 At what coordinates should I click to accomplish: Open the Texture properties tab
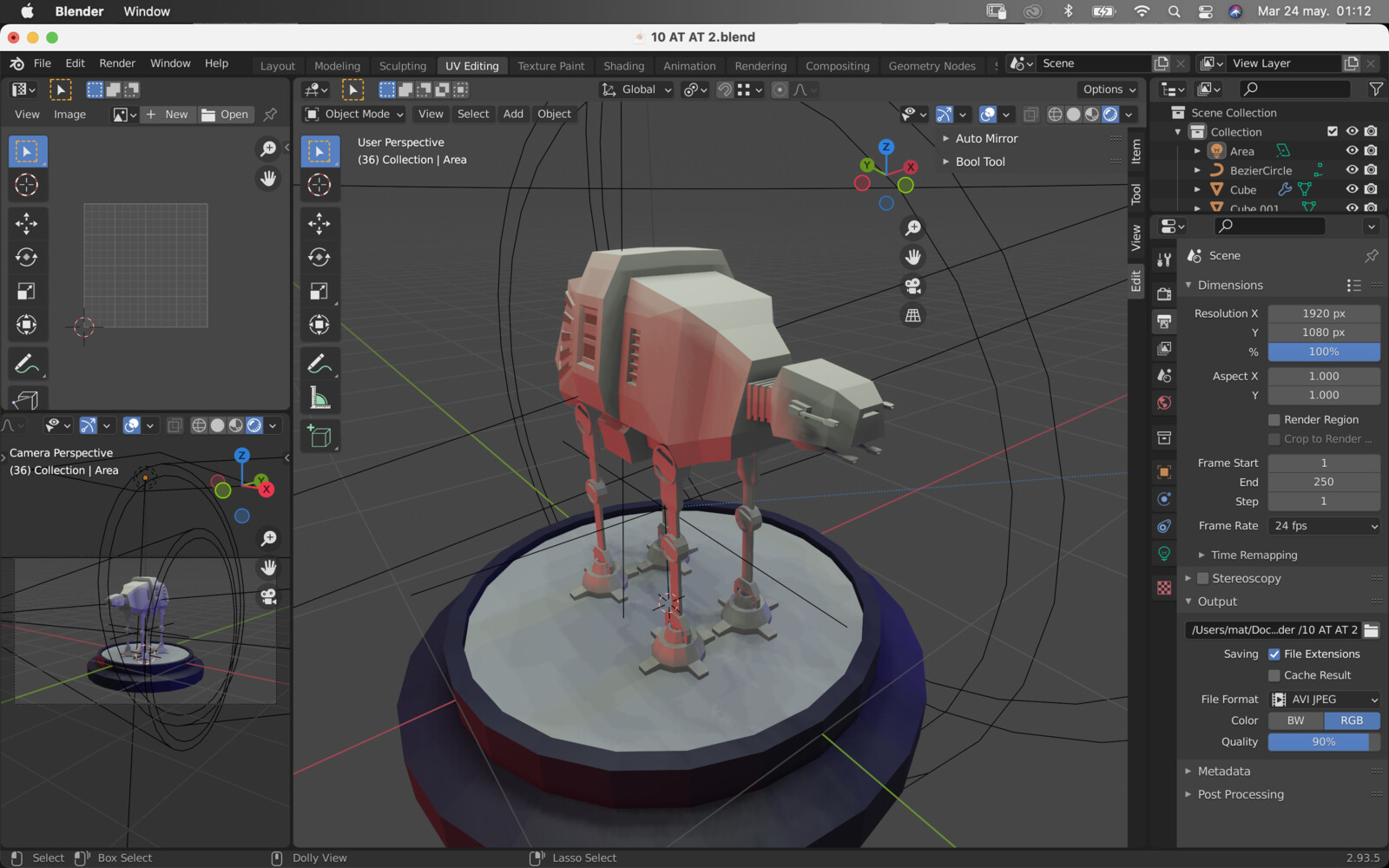1164,588
